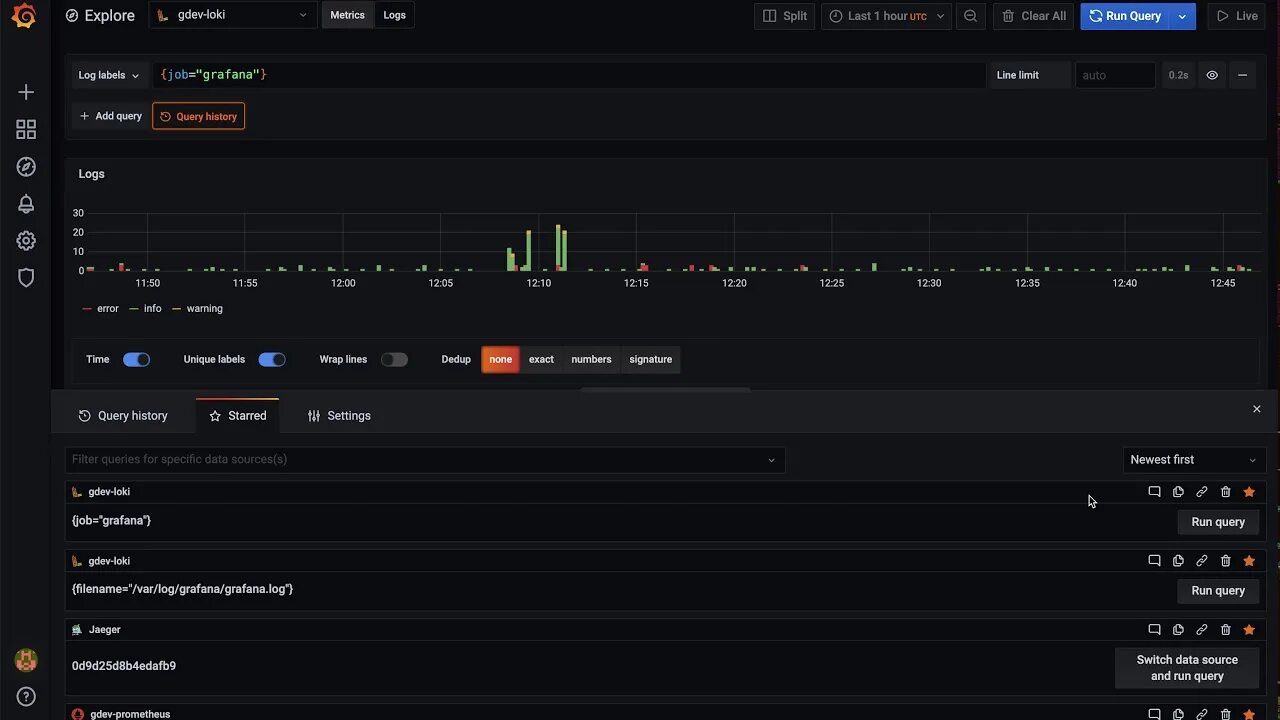Copy link for the Jaeger query
Screen dimensions: 1280x720
1202,630
